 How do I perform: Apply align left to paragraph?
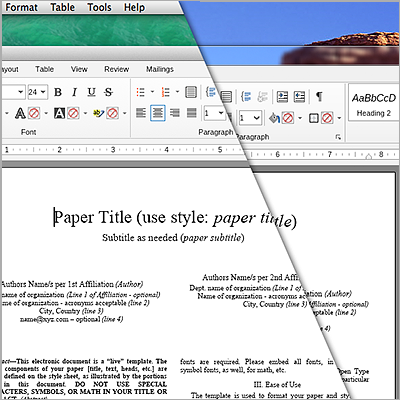(141, 113)
